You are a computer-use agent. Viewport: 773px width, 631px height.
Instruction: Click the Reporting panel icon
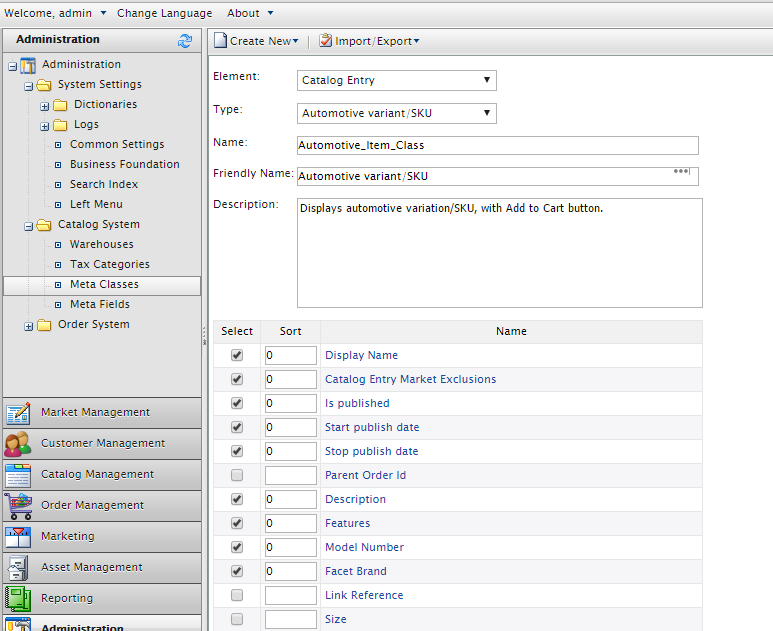coord(18,599)
